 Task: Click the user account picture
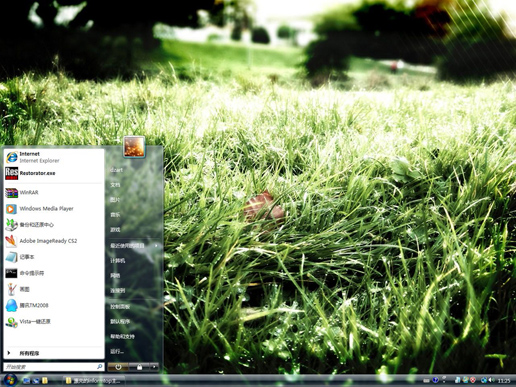(x=134, y=147)
